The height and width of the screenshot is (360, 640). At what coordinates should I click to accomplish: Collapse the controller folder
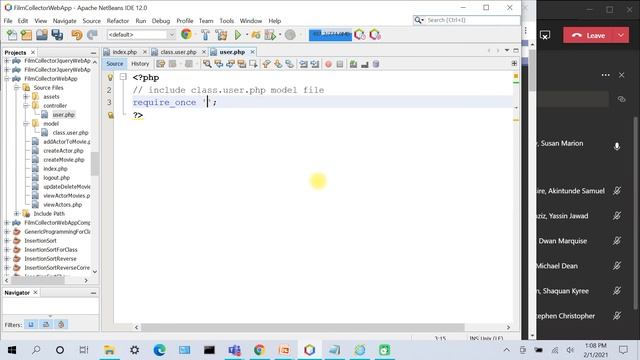pyautogui.click(x=26, y=105)
